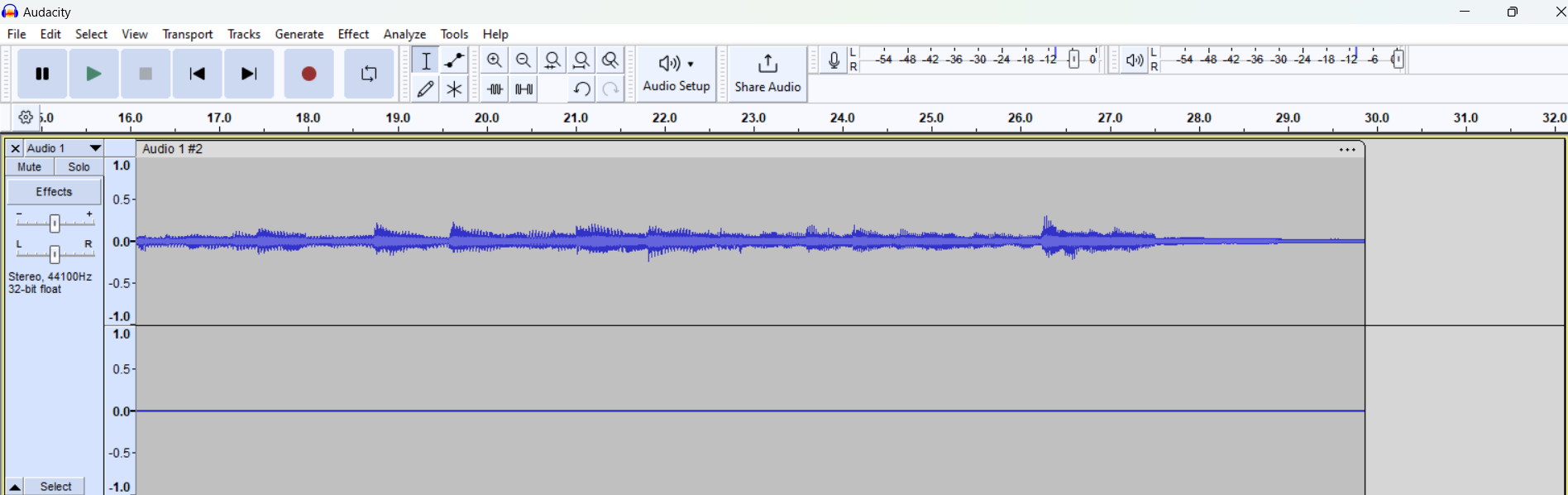The image size is (1568, 495).
Task: Select the Envelope tool
Action: (454, 60)
